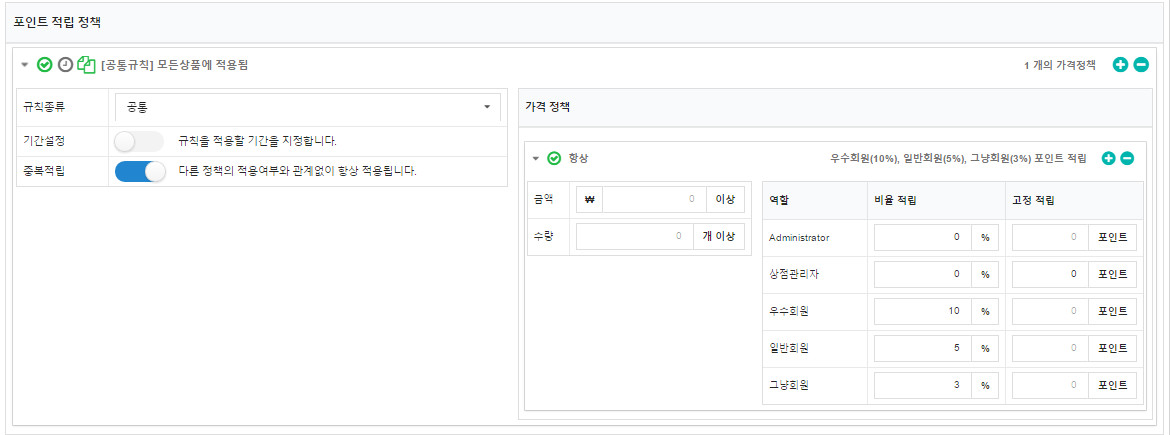Click the 항상 policy label
1170x435 pixels.
pos(578,158)
